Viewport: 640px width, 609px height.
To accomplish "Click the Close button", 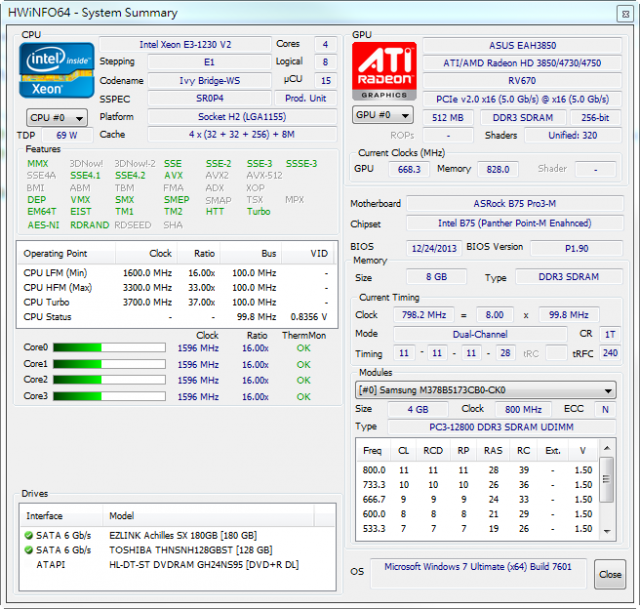I will click(x=610, y=574).
